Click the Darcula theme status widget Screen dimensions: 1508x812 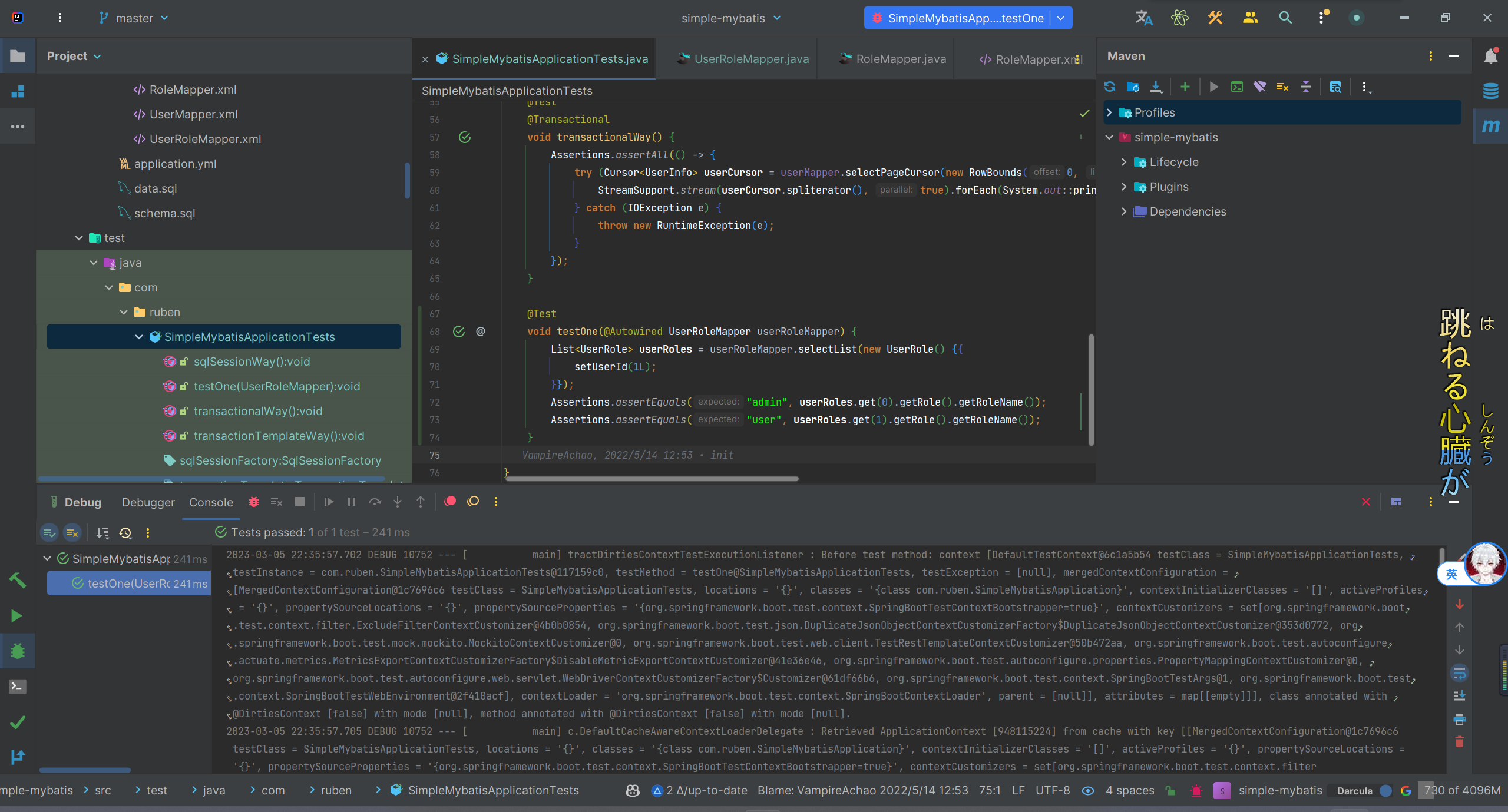click(x=1354, y=790)
